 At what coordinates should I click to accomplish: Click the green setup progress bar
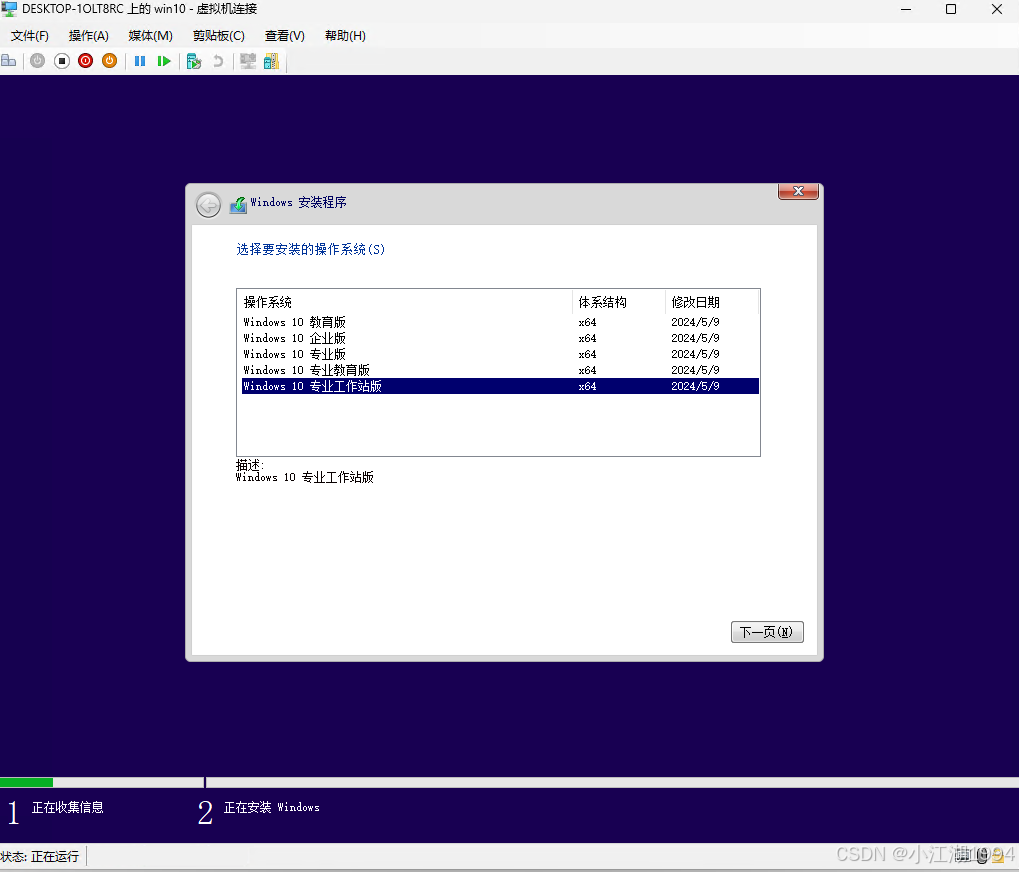pos(27,782)
